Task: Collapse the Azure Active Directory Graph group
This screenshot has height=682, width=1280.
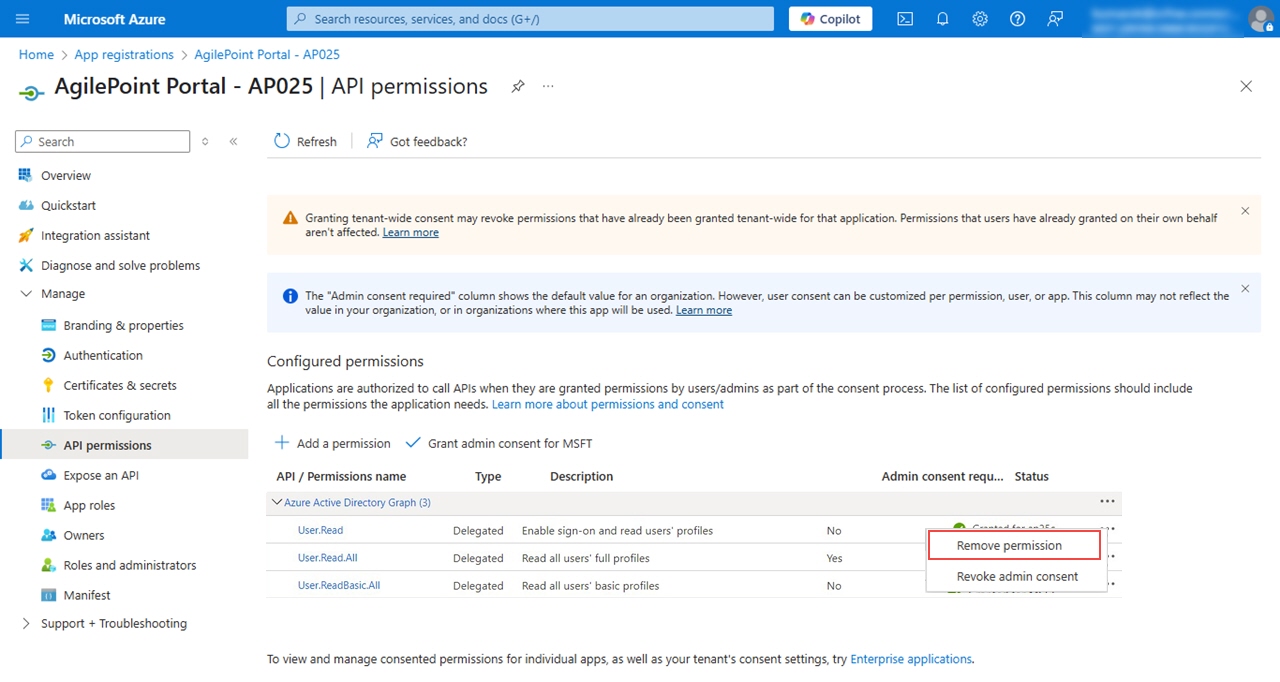Action: pyautogui.click(x=277, y=502)
